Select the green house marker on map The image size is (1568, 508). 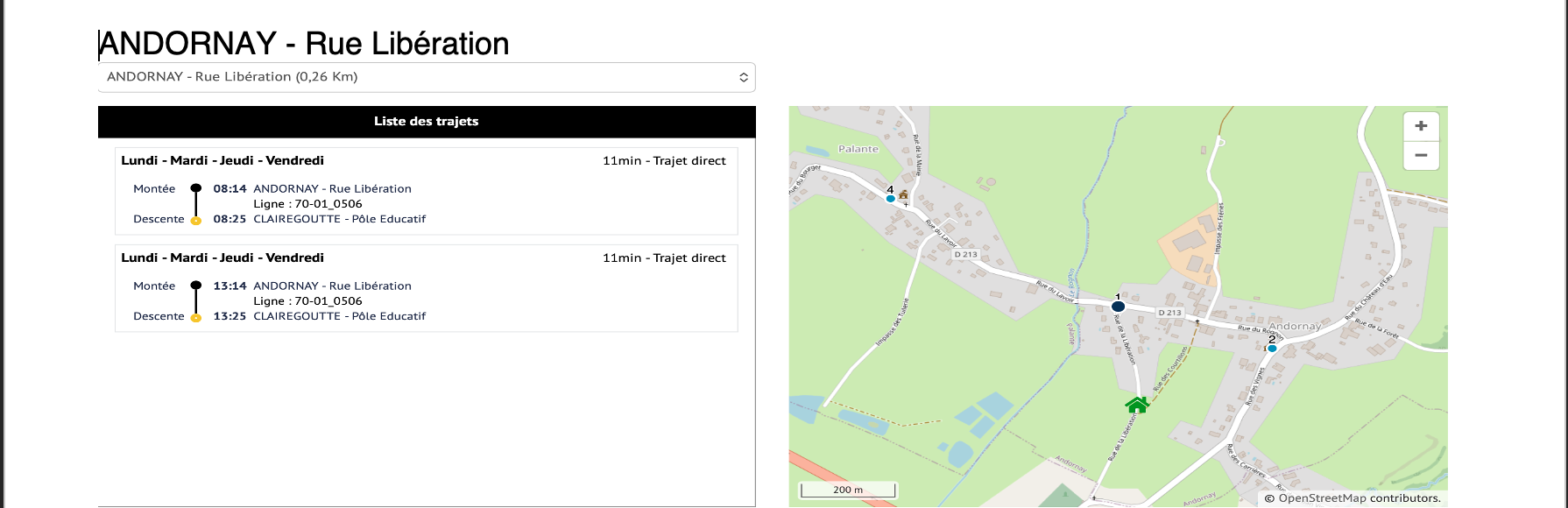pos(1137,405)
